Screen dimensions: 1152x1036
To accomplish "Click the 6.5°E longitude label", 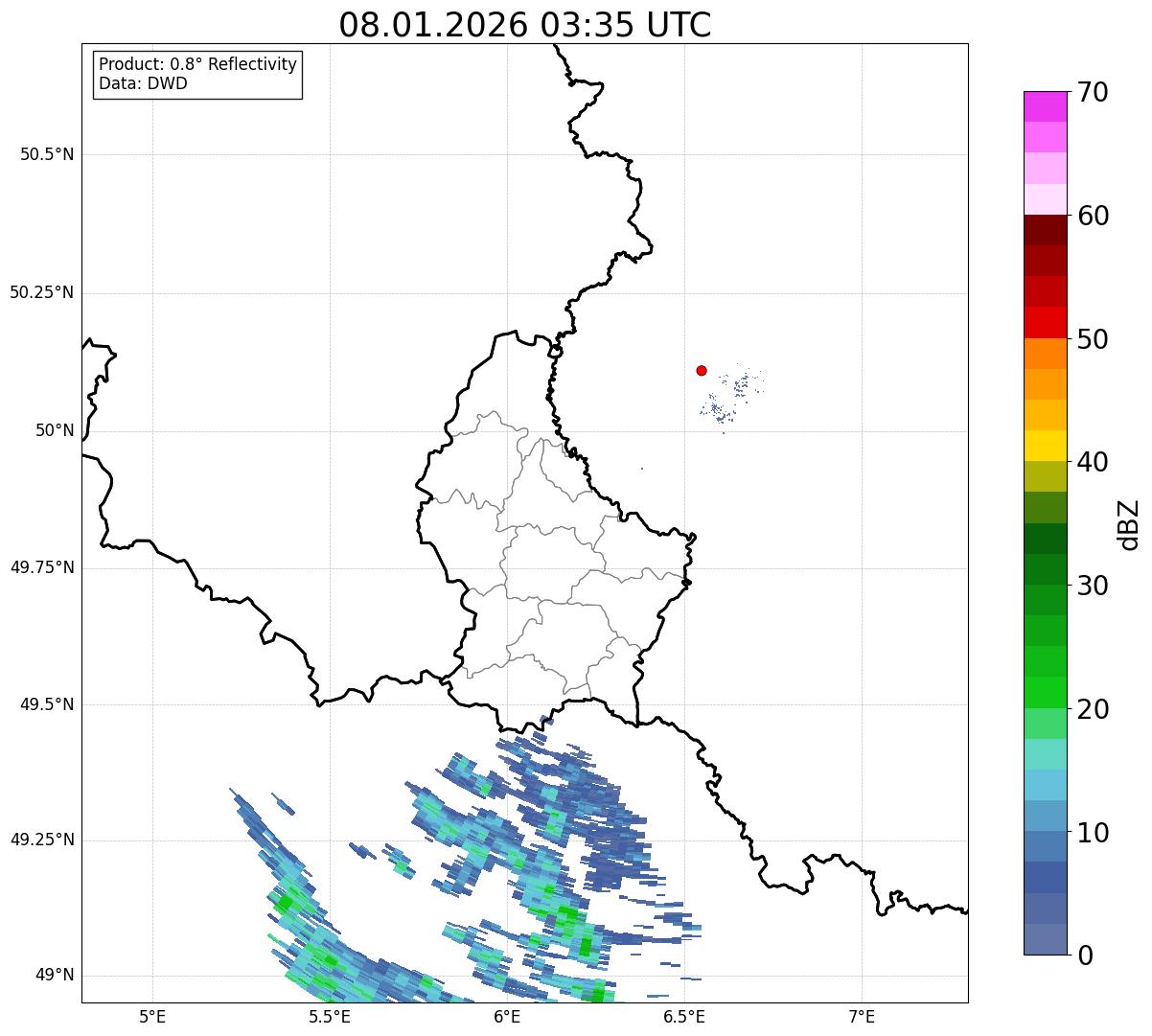I will tap(685, 1016).
